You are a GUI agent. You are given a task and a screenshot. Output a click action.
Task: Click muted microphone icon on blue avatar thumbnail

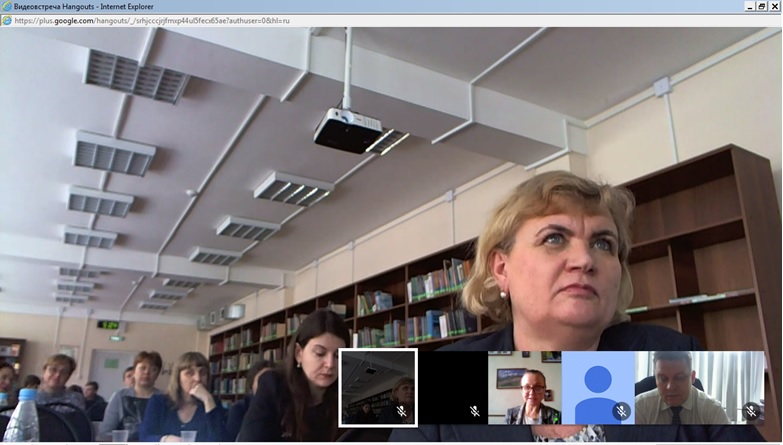pos(622,411)
